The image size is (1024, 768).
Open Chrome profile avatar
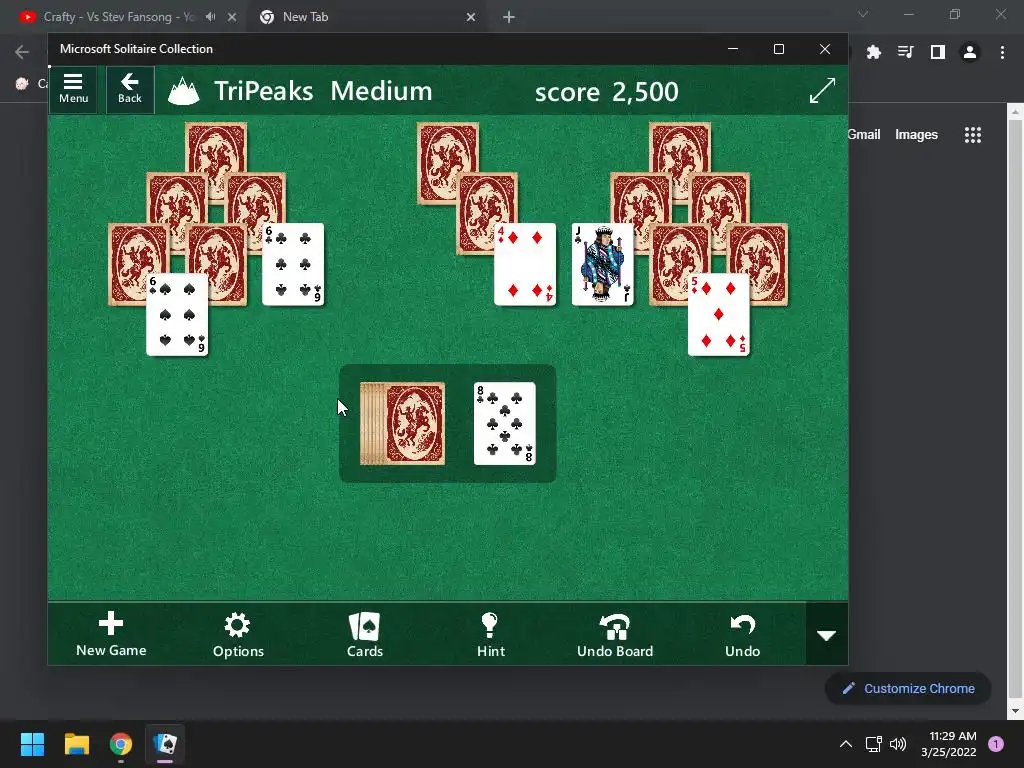point(970,52)
